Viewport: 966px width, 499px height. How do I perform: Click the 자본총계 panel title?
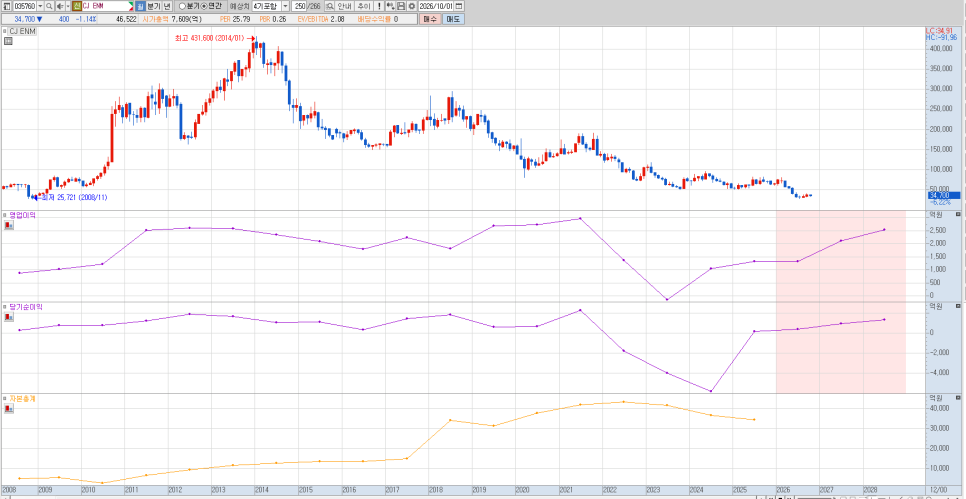pyautogui.click(x=23, y=399)
